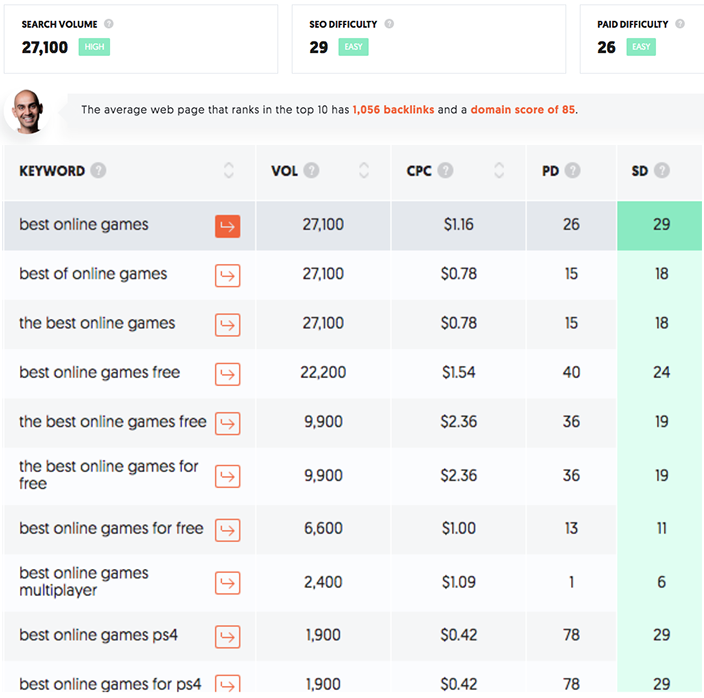Click the 1,056 backlinks link
The image size is (704, 698).
coord(393,110)
